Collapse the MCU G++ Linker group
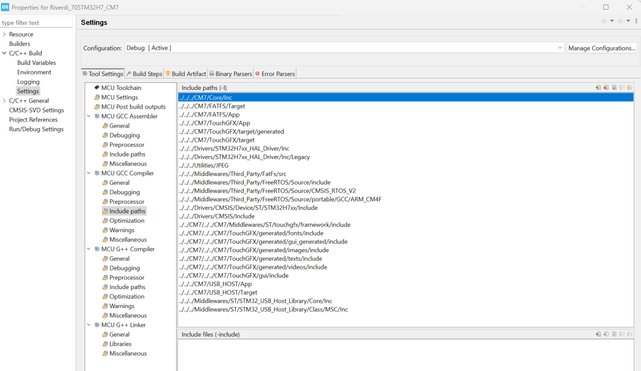 click(89, 325)
